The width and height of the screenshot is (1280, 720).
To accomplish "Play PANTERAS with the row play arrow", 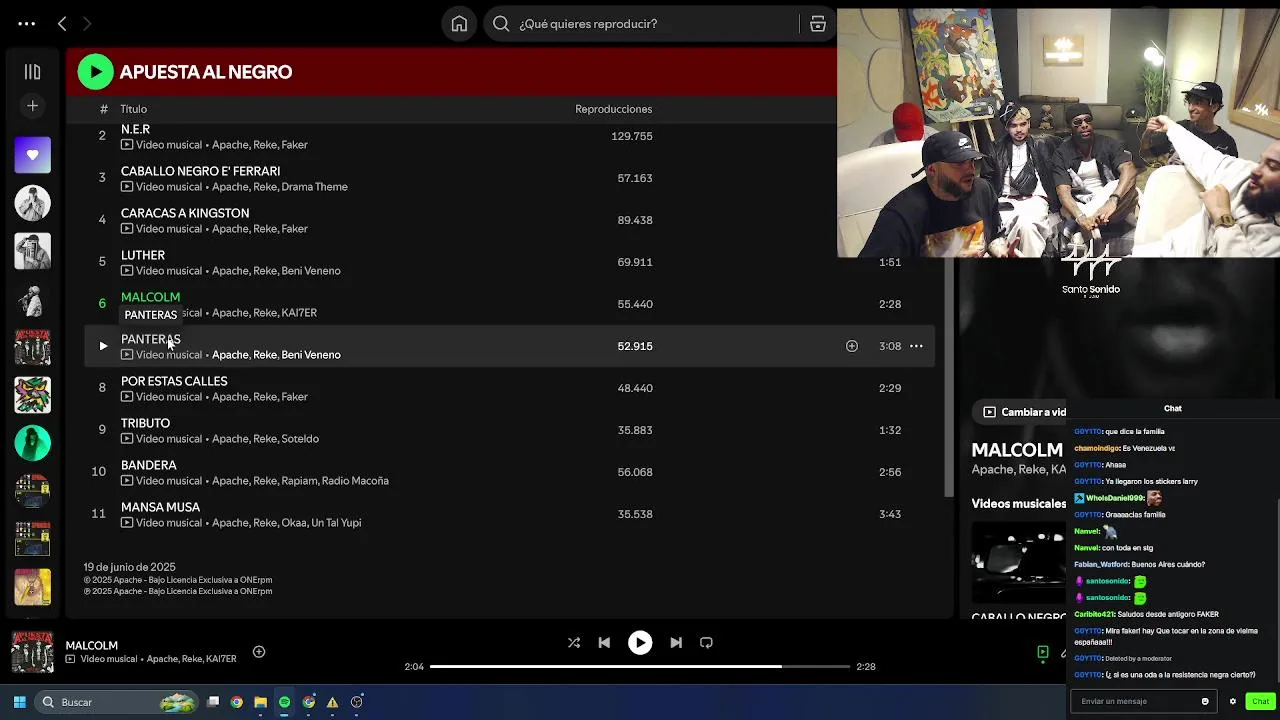I will [102, 346].
